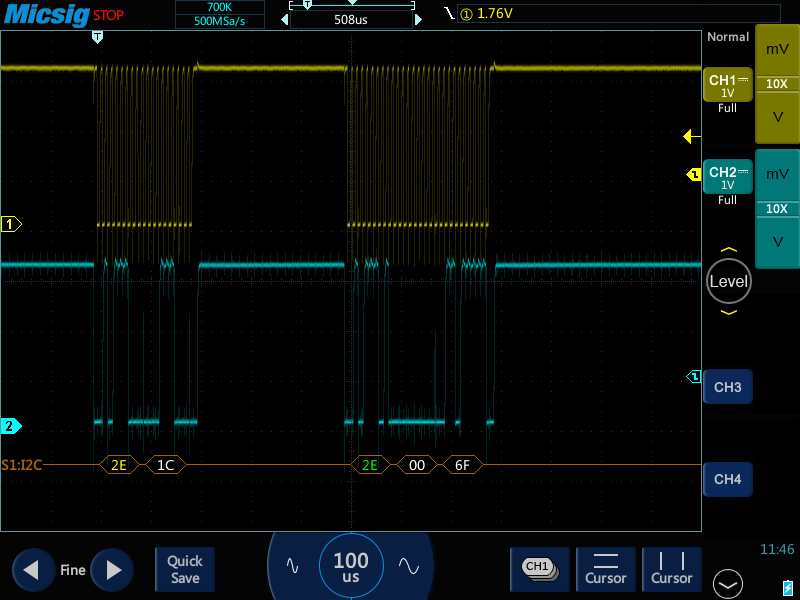The width and height of the screenshot is (800, 600).
Task: Raise trigger level with up chevron
Action: point(729,250)
